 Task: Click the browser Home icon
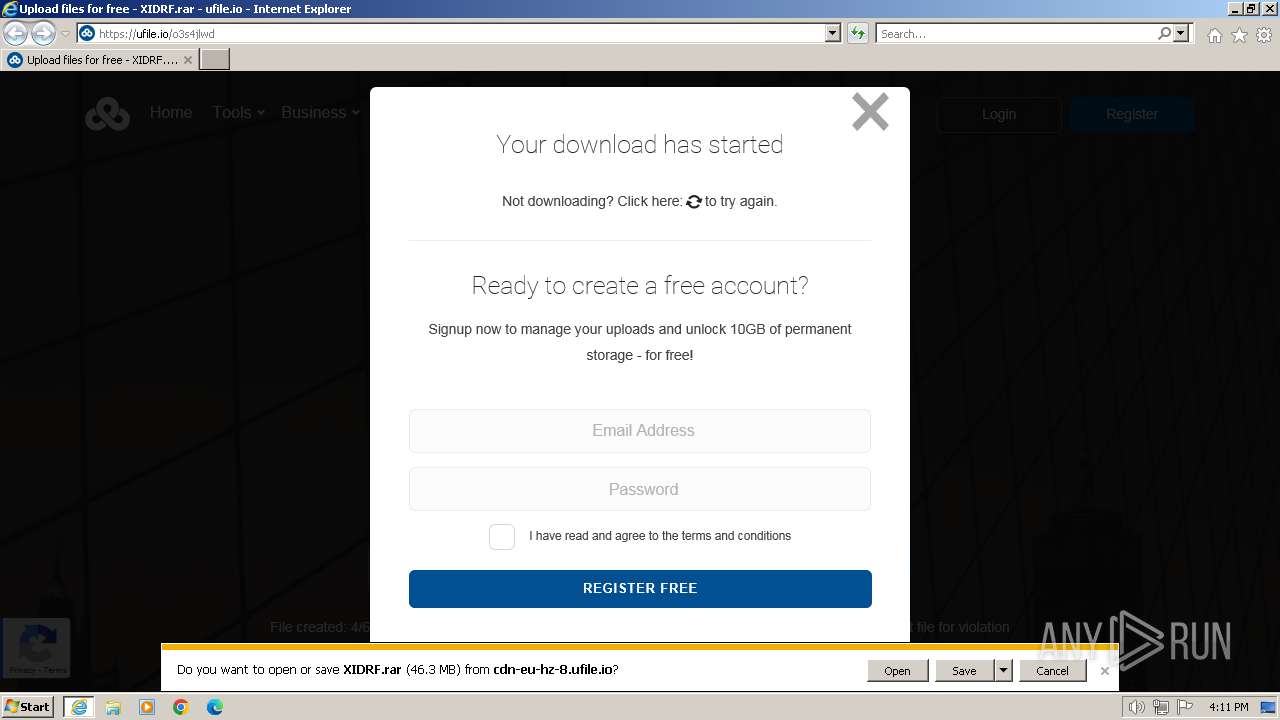[x=1214, y=35]
